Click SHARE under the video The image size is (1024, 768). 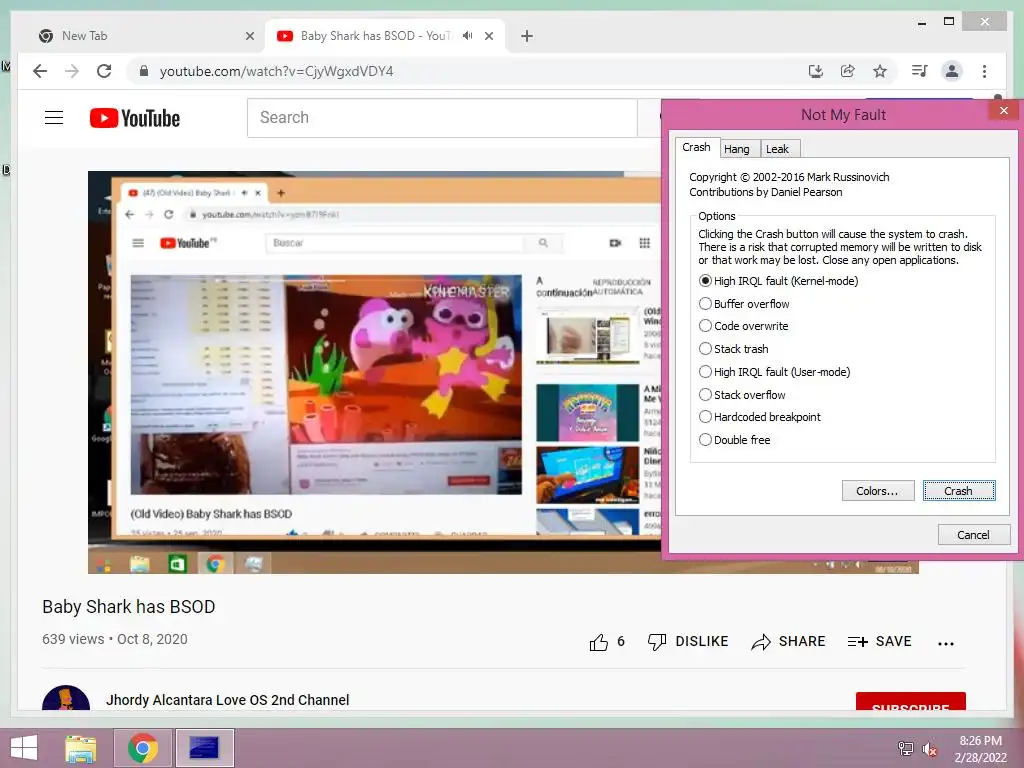(x=788, y=642)
